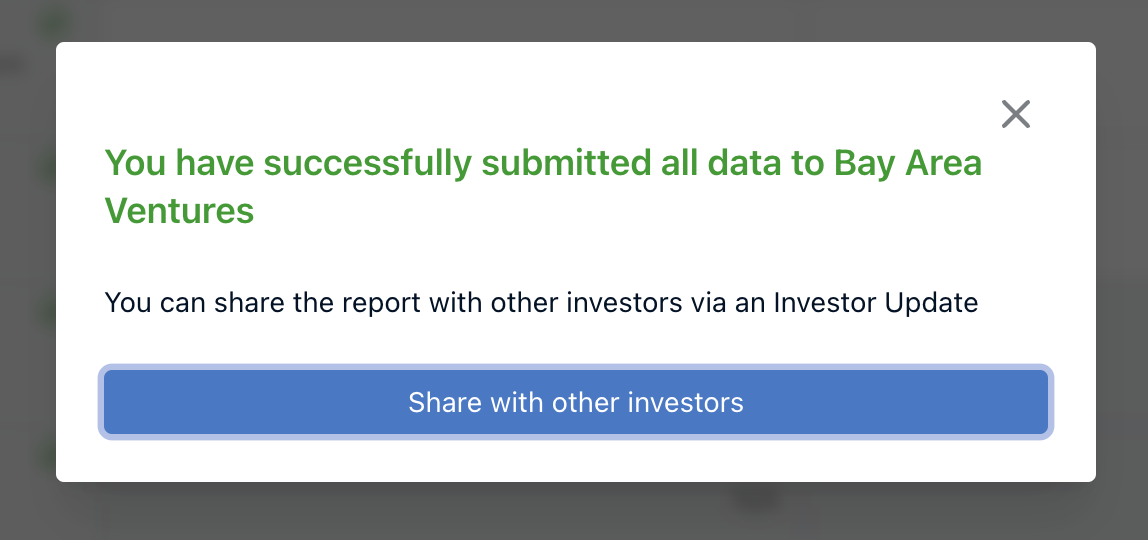The height and width of the screenshot is (540, 1148).
Task: Click Share with other investors button
Action: [x=576, y=402]
